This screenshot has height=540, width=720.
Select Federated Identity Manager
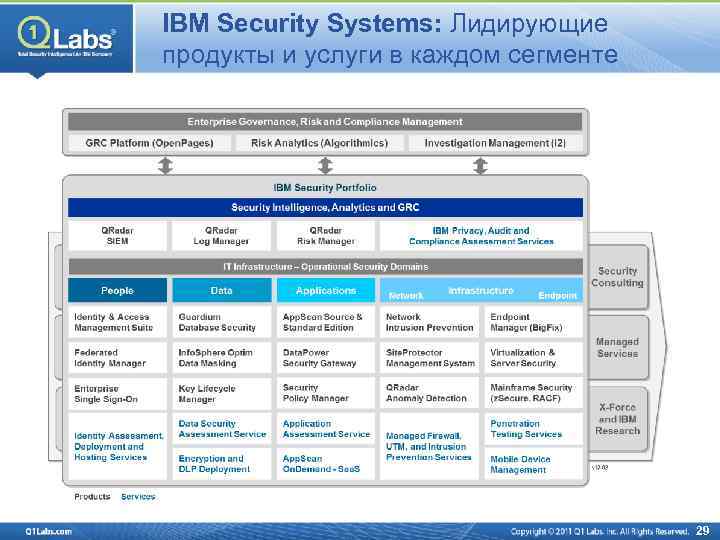tap(118, 358)
